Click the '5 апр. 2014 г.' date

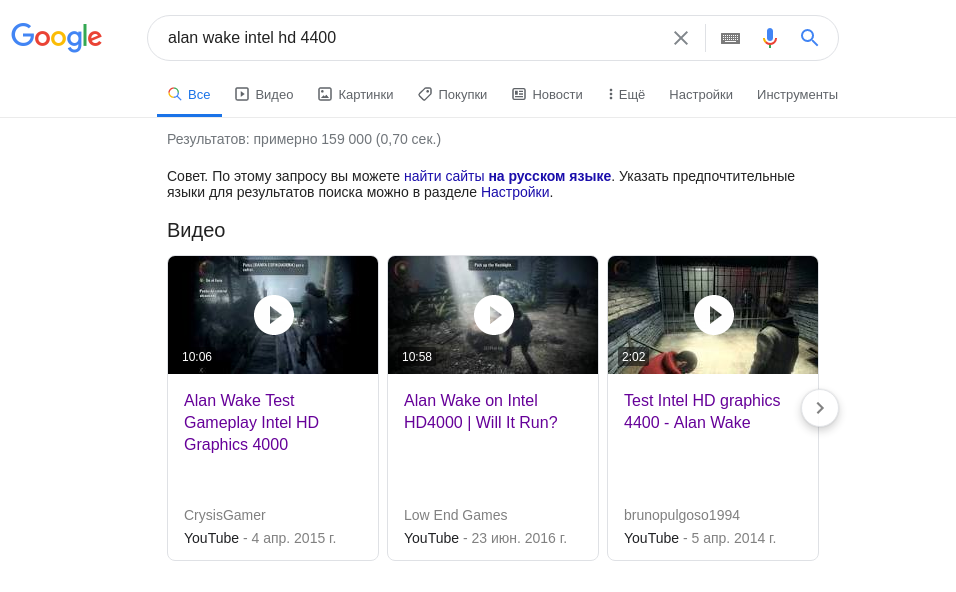(733, 538)
